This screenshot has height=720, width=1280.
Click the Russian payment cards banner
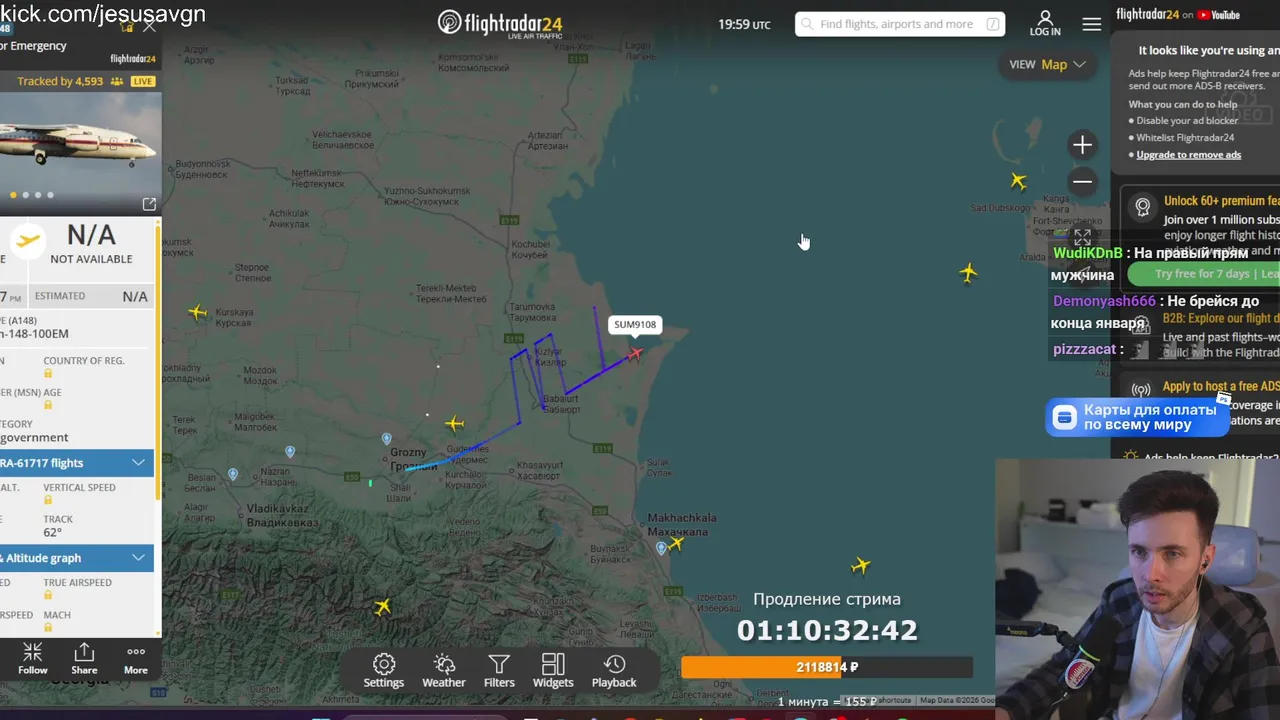pos(1138,417)
